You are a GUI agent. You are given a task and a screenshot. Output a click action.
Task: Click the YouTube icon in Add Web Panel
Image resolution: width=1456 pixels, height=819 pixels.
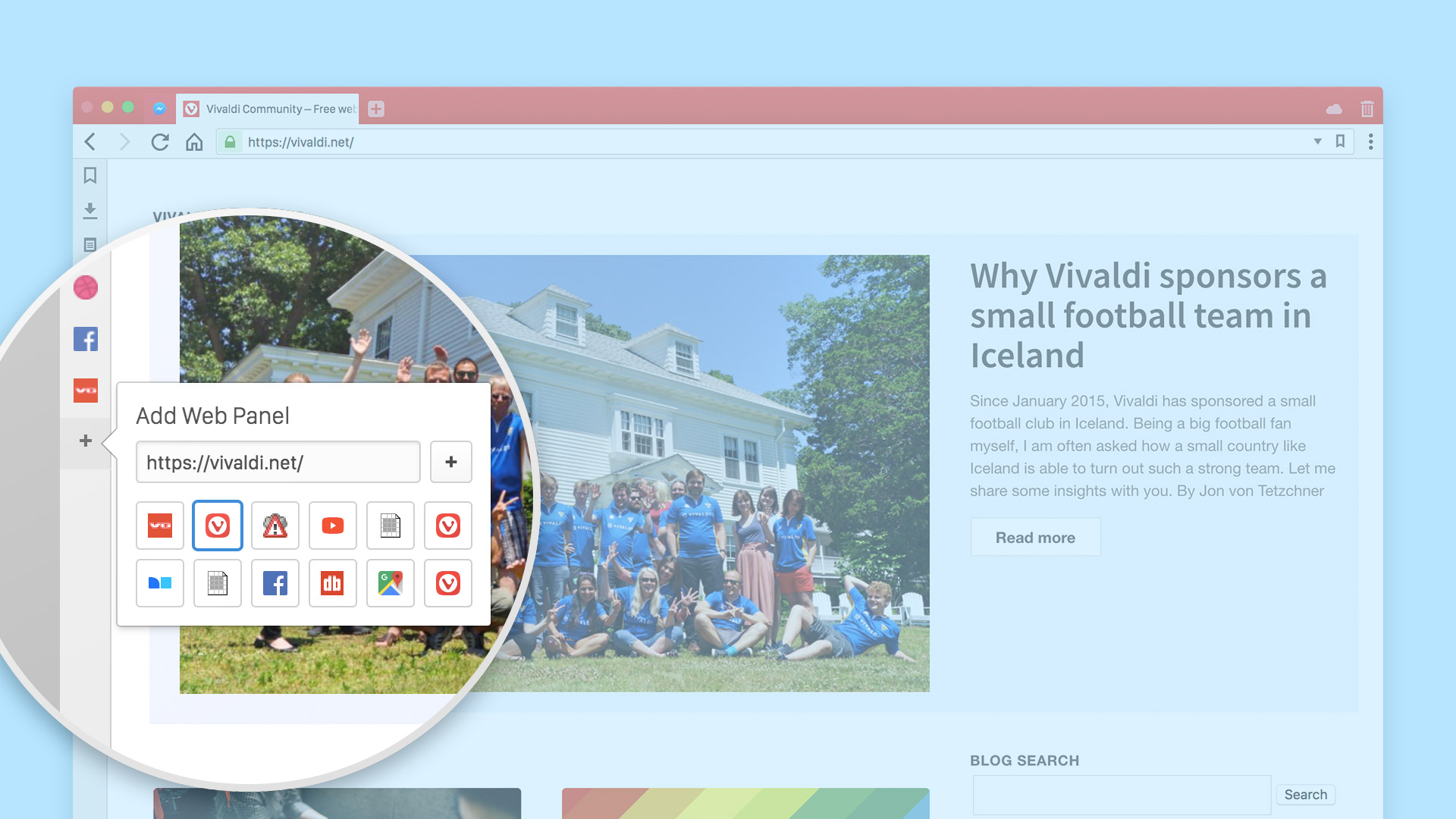332,525
